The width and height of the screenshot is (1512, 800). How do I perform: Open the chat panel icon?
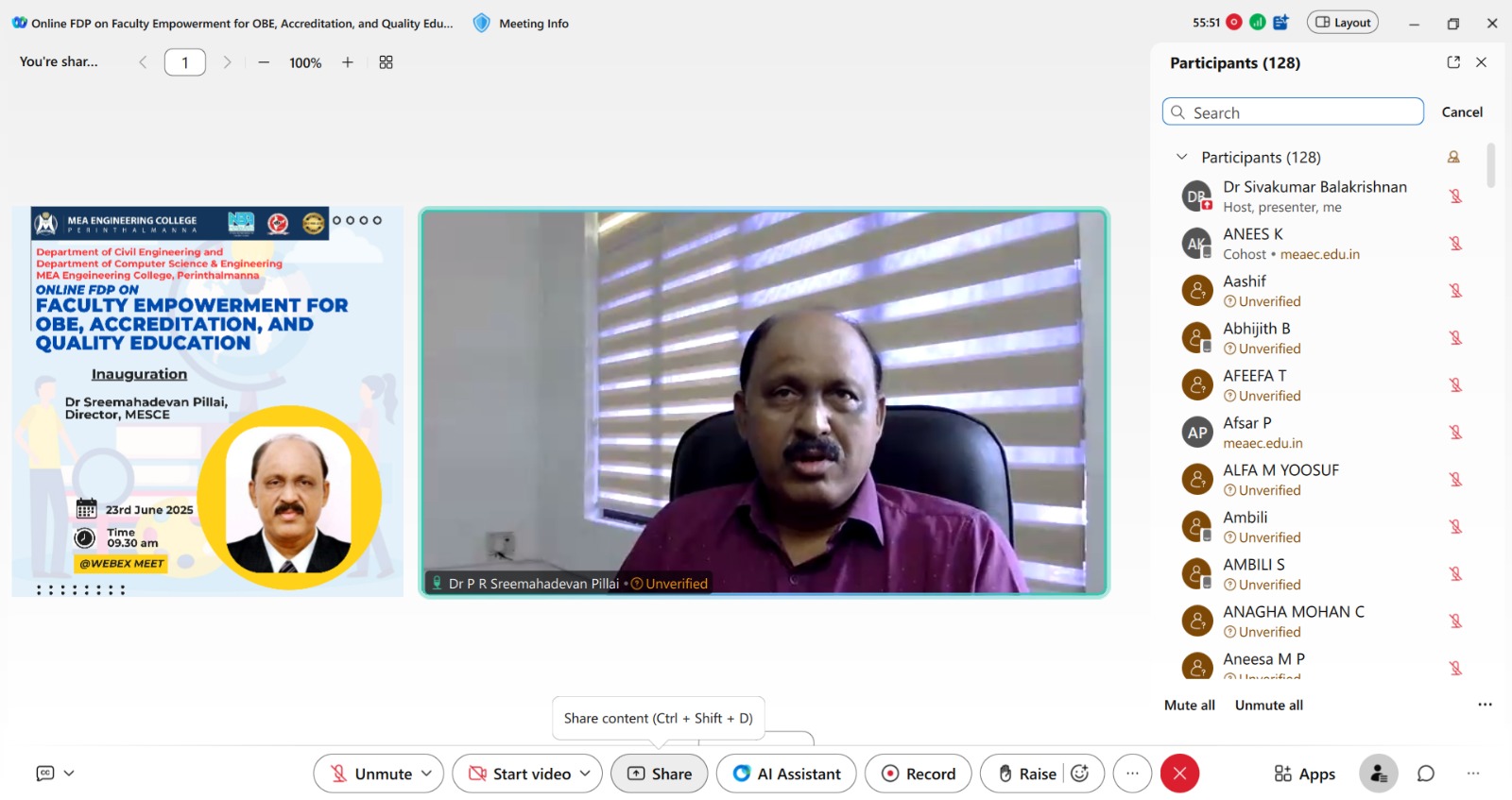1425,774
